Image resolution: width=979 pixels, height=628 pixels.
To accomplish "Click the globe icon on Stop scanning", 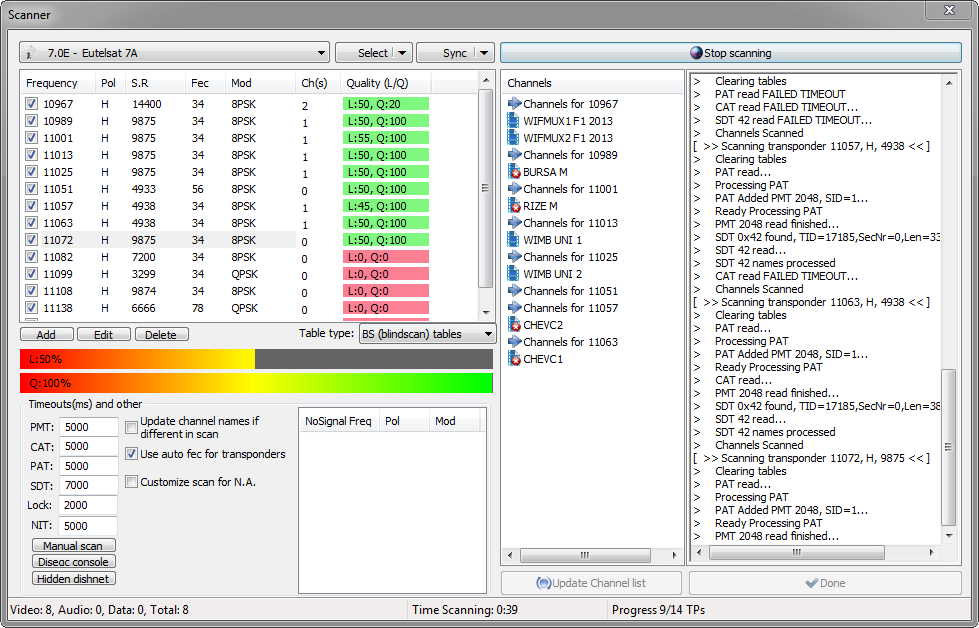I will point(696,53).
